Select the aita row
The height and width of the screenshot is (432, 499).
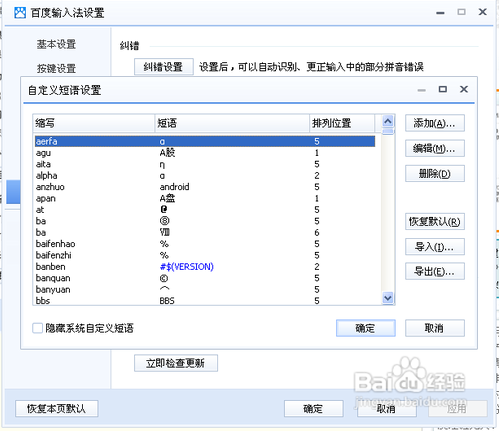205,164
